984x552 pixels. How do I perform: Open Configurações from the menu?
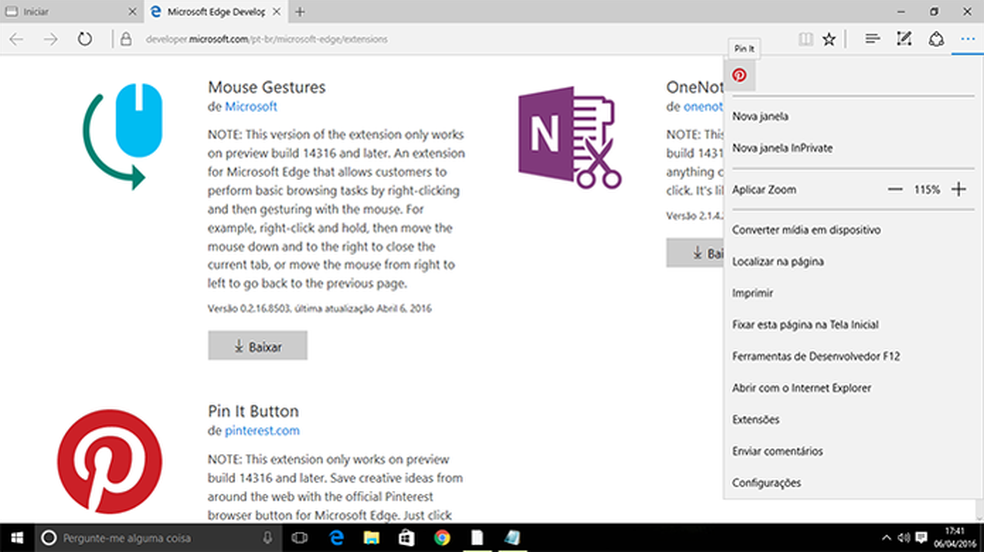coord(766,483)
